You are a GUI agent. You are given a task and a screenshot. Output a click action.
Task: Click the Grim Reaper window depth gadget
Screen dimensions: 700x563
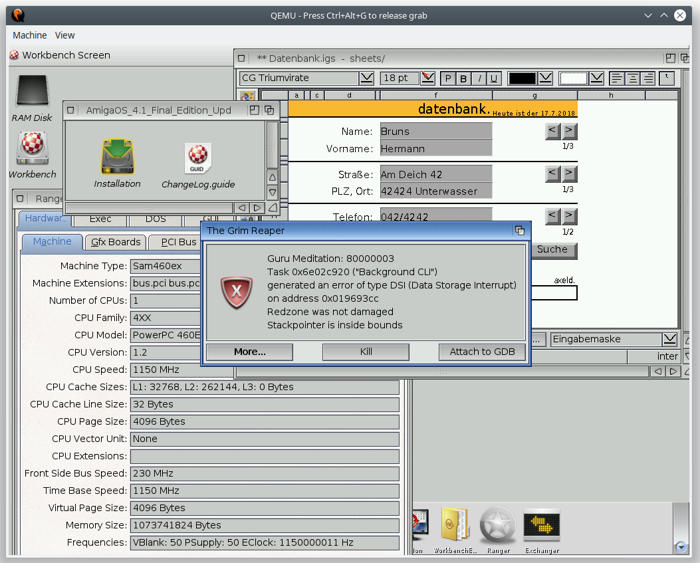coord(519,230)
